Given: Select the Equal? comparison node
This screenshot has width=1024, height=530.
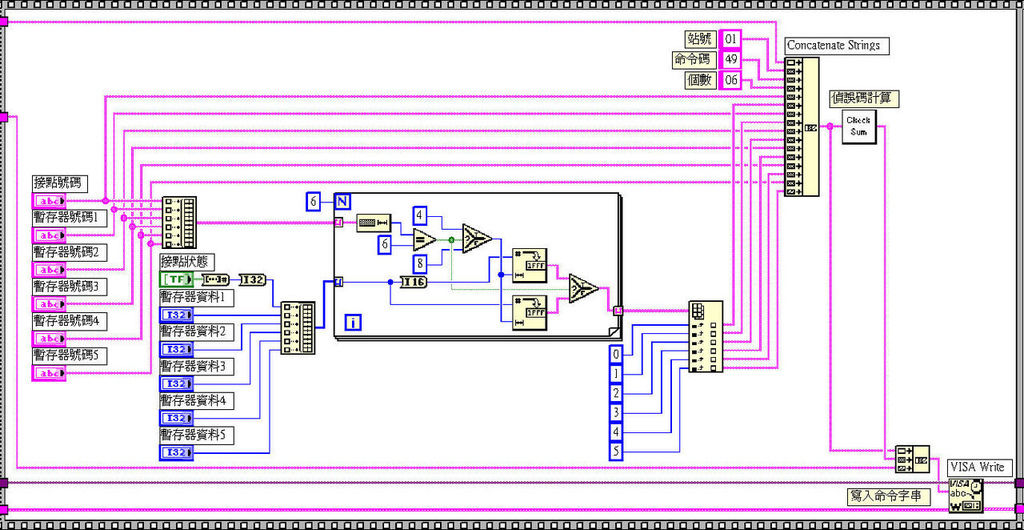Looking at the screenshot, I should [424, 240].
